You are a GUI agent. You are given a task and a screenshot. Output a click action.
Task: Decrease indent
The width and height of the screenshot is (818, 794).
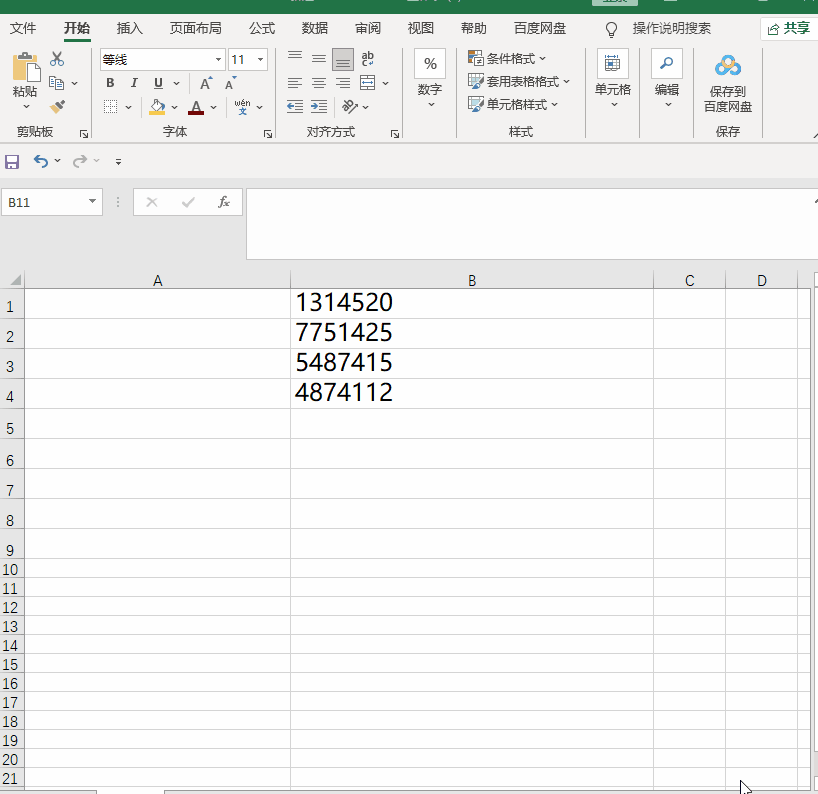point(295,107)
